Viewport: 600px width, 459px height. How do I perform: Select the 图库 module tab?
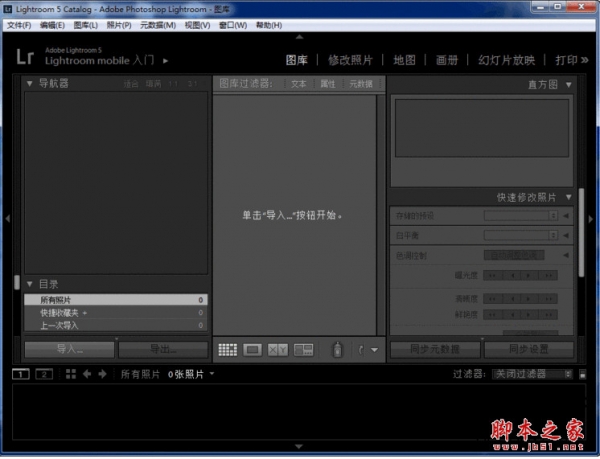click(x=297, y=60)
